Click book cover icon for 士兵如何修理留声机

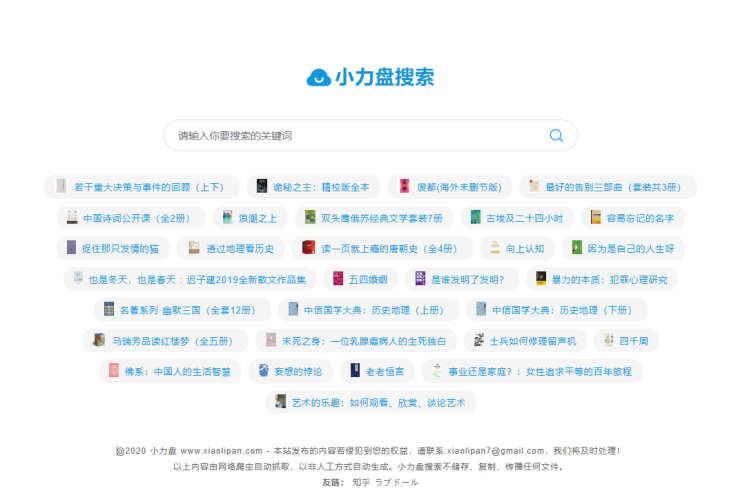pyautogui.click(x=479, y=340)
